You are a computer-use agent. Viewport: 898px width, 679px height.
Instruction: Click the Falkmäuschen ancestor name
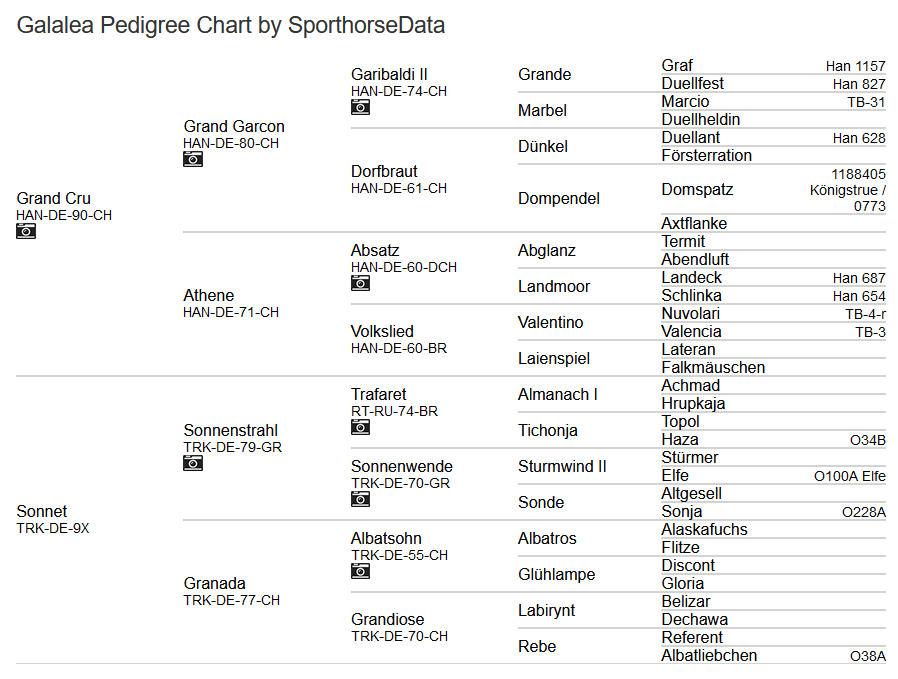(x=713, y=368)
